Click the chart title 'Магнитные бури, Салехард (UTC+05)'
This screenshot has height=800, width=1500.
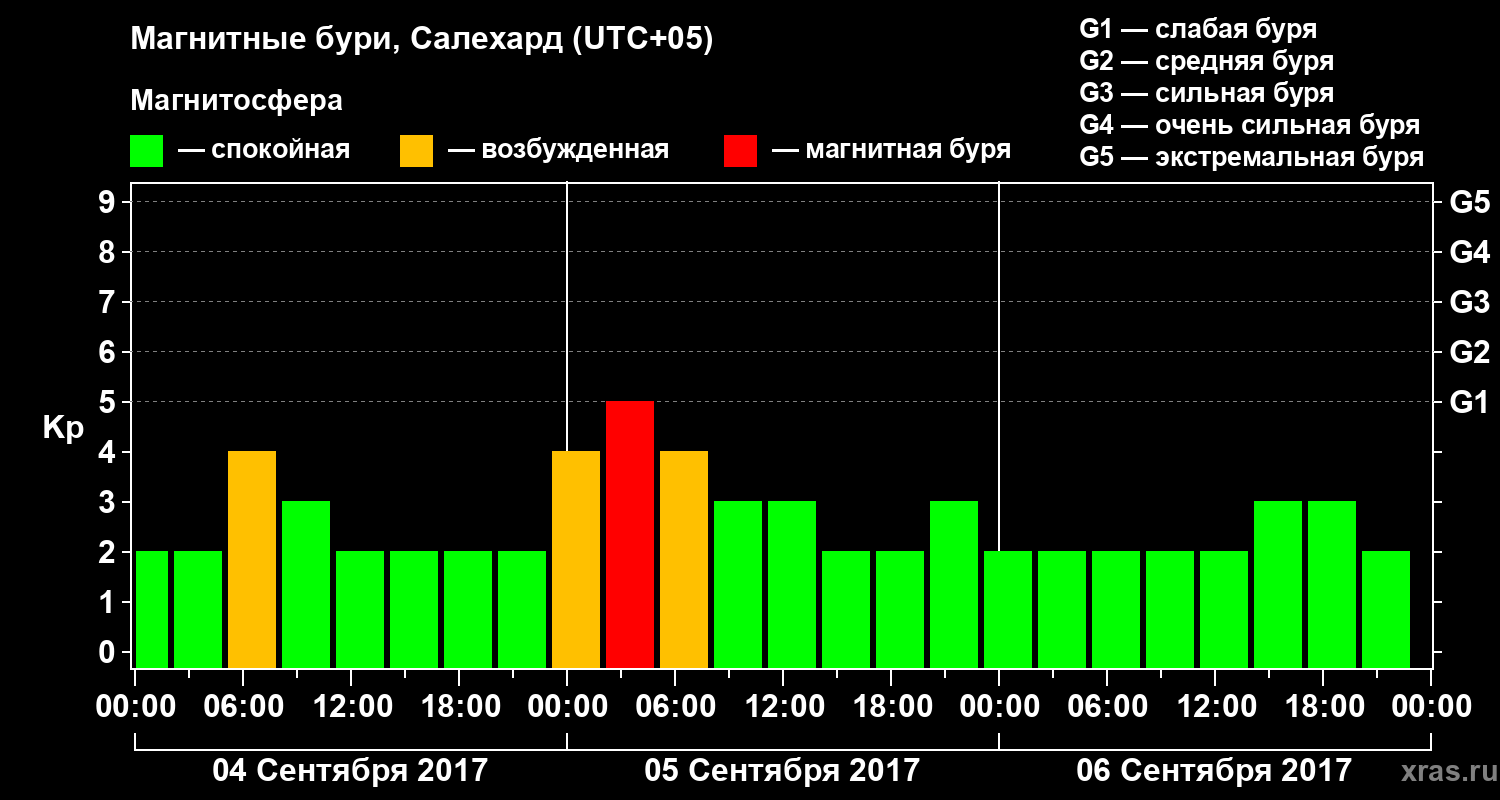coord(422,40)
